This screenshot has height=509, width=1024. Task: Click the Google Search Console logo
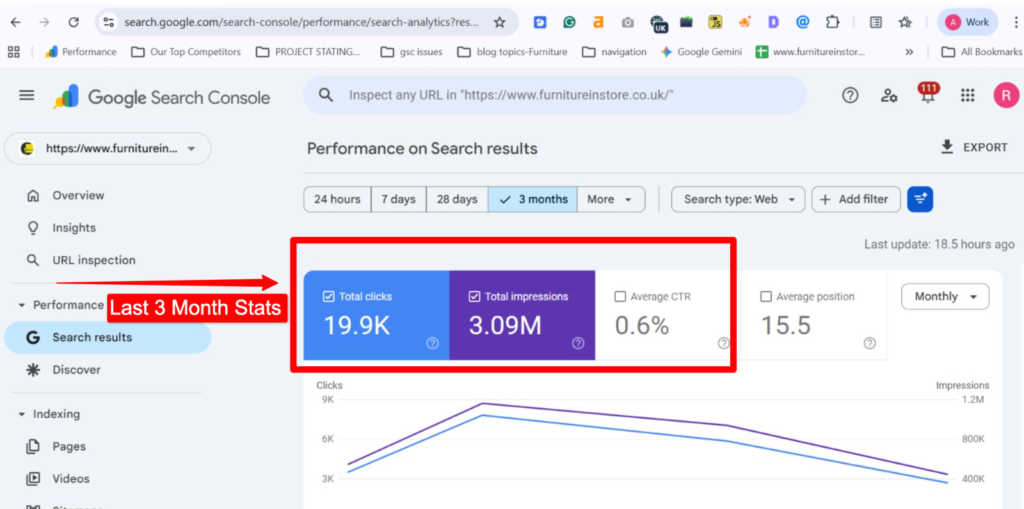click(x=161, y=97)
